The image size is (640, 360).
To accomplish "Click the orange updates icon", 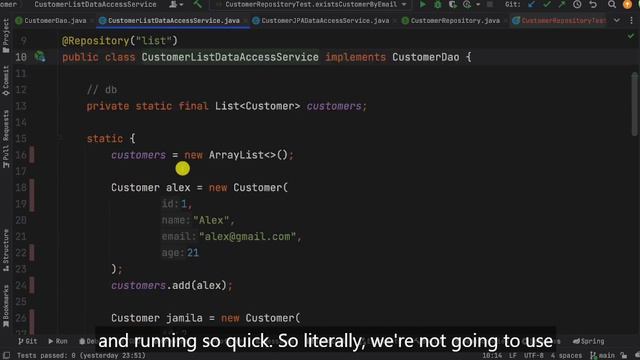I will [x=627, y=4].
